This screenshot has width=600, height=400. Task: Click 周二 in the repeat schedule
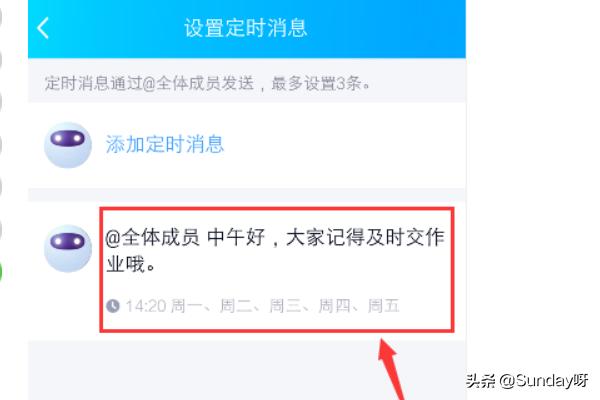(236, 306)
